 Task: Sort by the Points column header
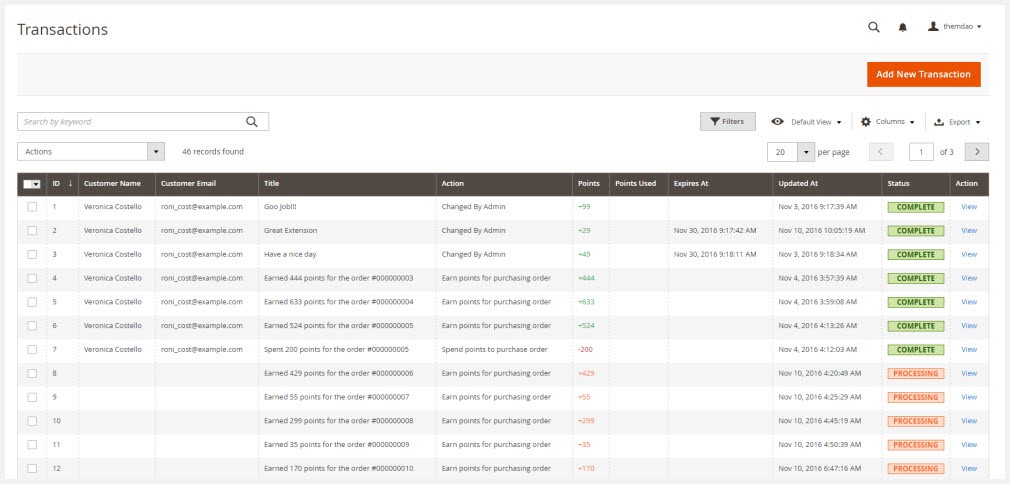tap(590, 184)
